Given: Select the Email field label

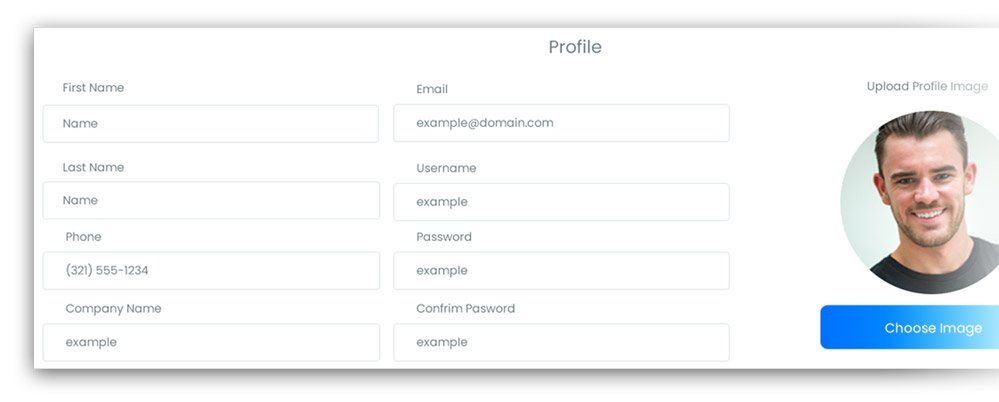Looking at the screenshot, I should (432, 89).
